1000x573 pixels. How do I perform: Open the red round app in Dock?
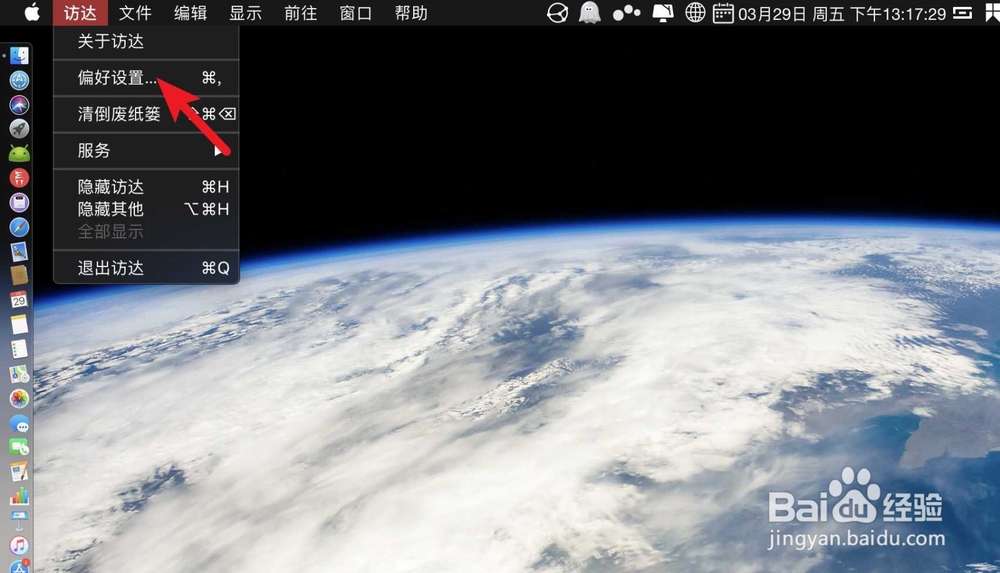point(19,178)
